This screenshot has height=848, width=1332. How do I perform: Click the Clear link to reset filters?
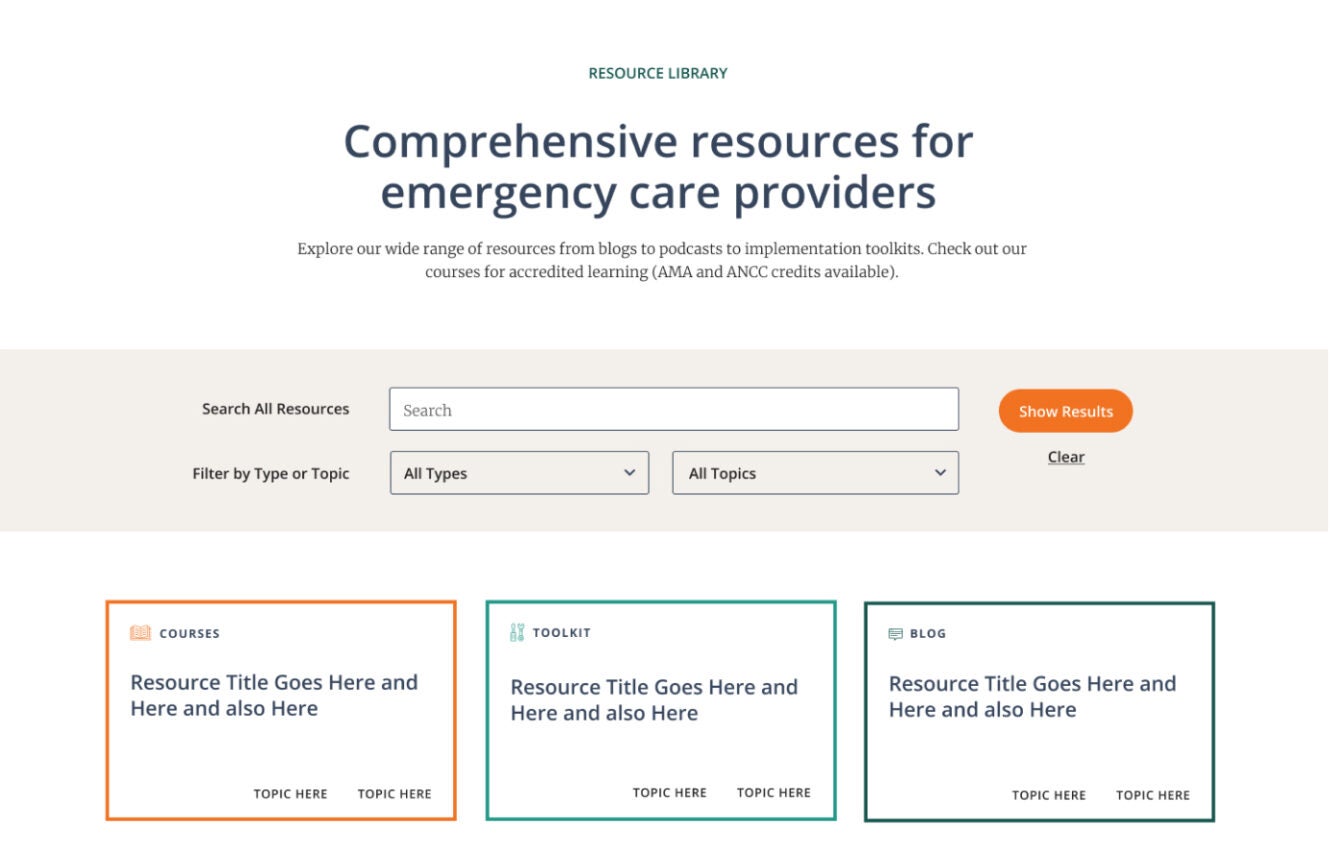click(1065, 457)
